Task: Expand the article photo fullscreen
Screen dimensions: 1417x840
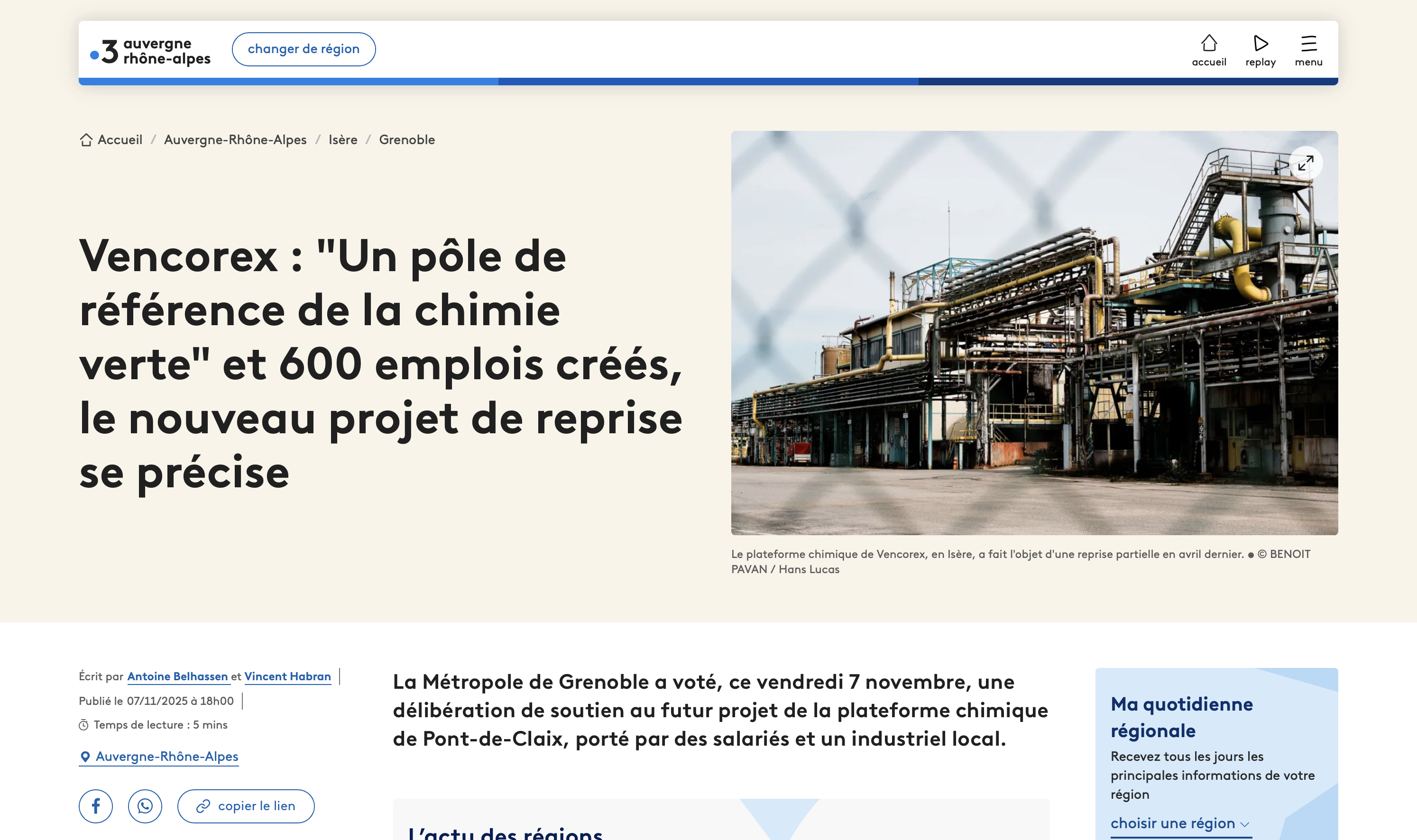Action: pos(1306,164)
